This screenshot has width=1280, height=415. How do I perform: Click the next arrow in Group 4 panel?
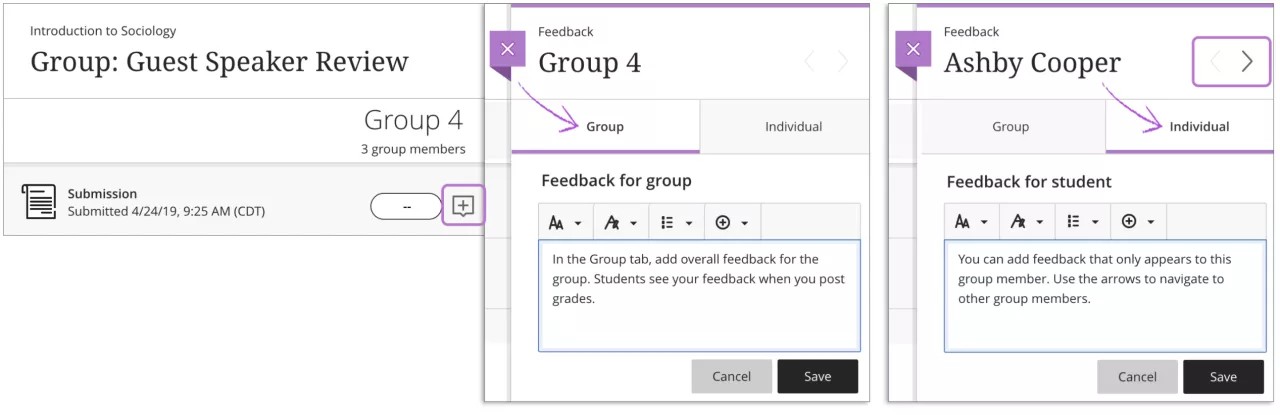(x=842, y=62)
